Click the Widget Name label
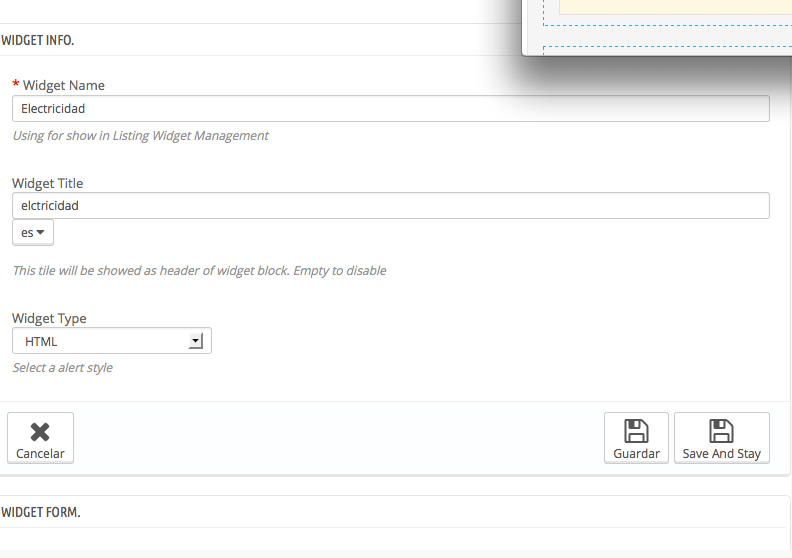 (x=64, y=85)
